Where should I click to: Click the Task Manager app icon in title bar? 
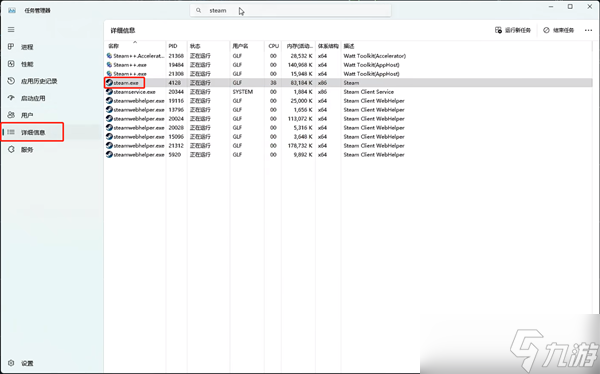click(x=12, y=10)
